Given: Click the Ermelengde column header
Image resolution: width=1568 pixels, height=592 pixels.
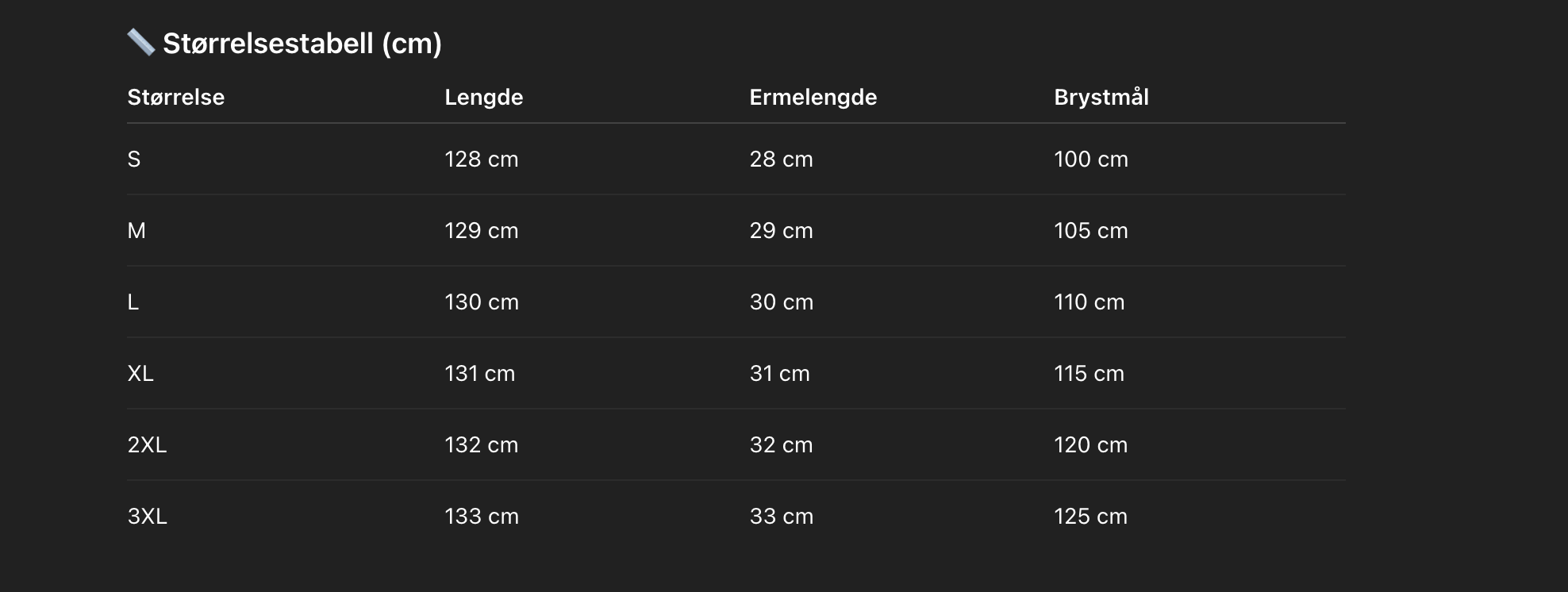Looking at the screenshot, I should [x=813, y=97].
